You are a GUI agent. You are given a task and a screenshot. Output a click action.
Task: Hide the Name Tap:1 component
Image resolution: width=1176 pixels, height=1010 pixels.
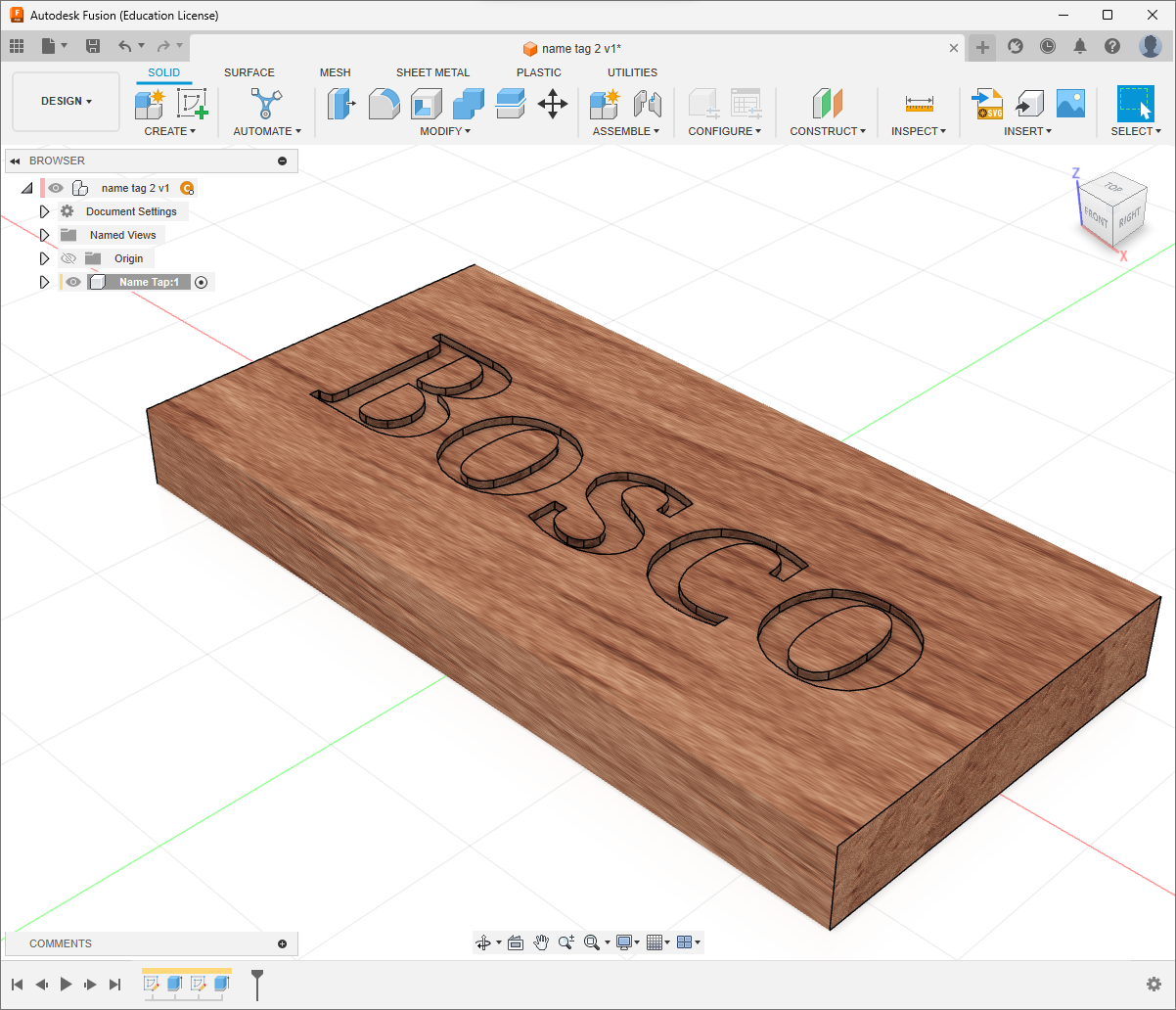click(x=73, y=282)
